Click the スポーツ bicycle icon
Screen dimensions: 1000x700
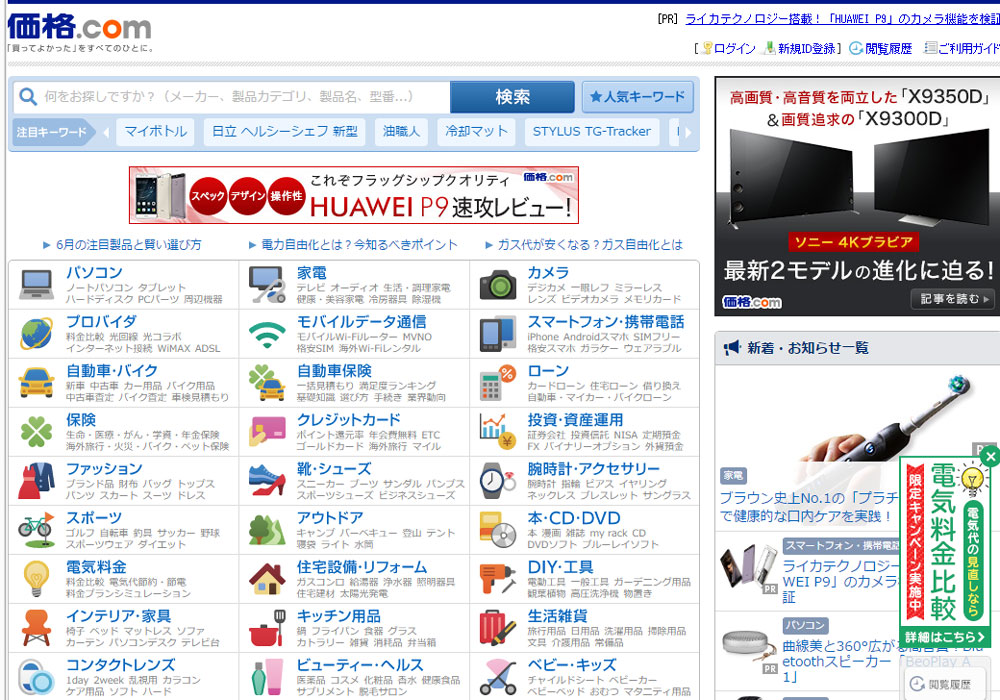click(36, 530)
